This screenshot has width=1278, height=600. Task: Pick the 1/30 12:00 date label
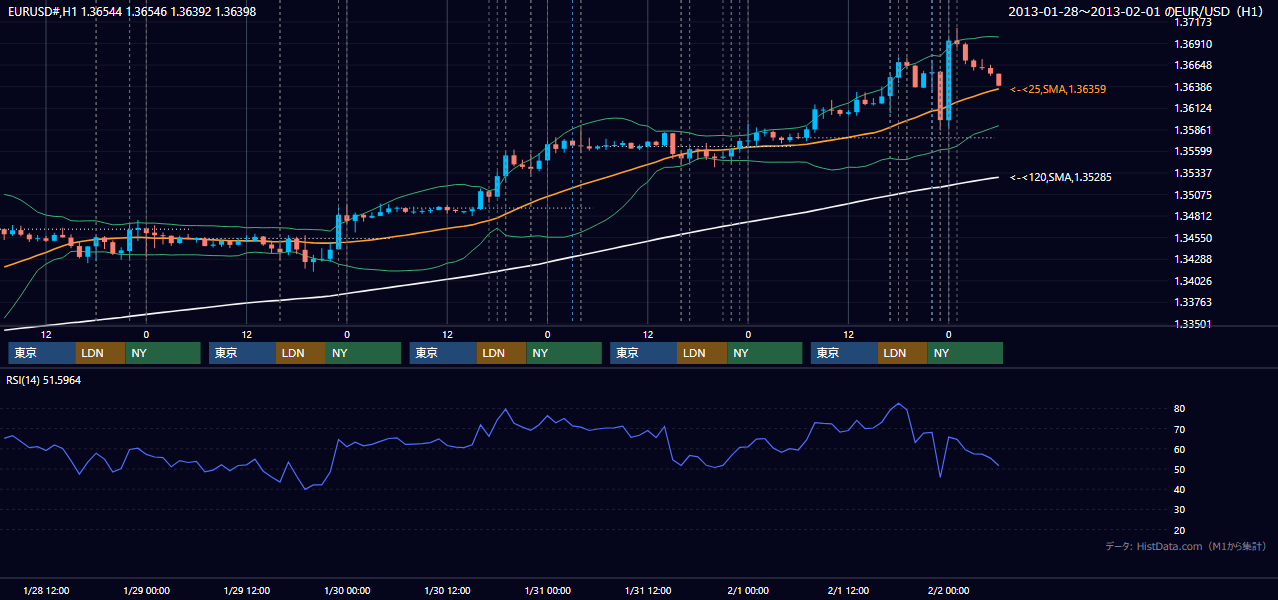click(447, 590)
